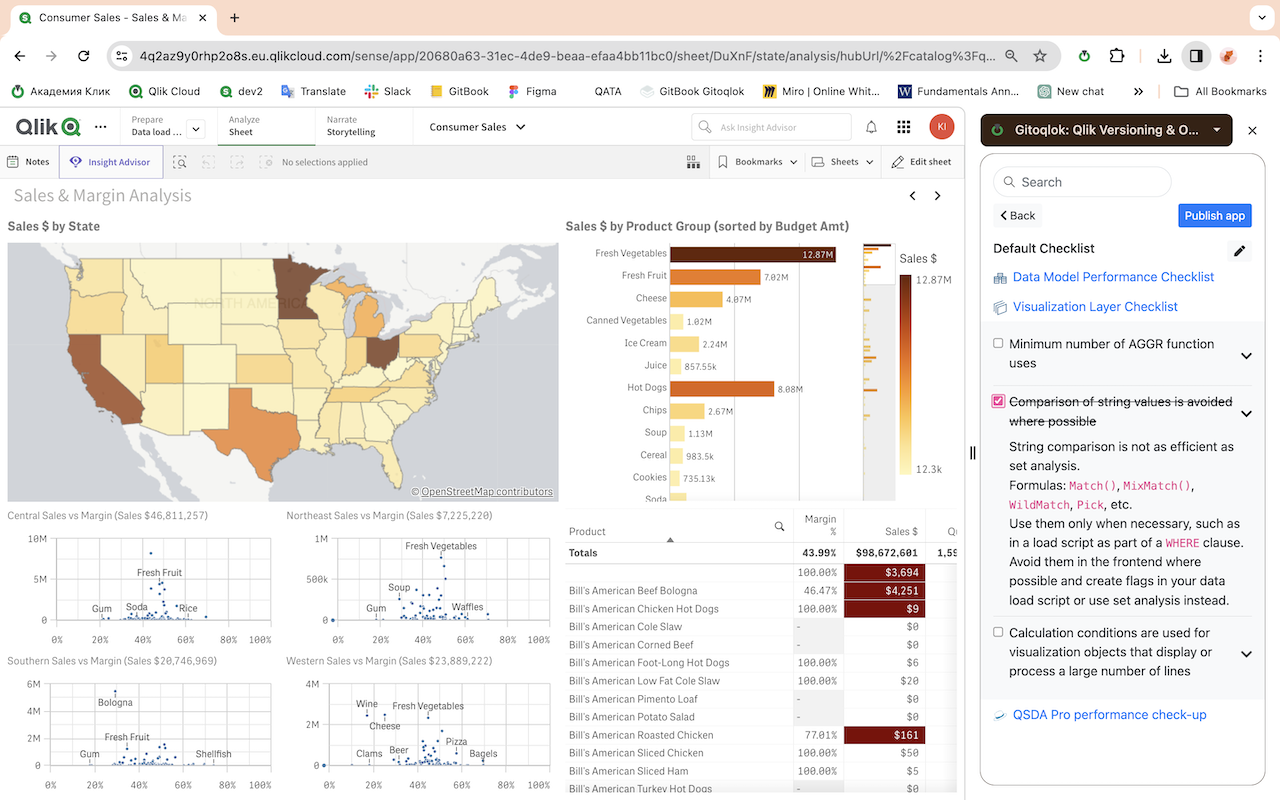The image size is (1280, 800).
Task: Click the step back selections icon
Action: point(208,162)
